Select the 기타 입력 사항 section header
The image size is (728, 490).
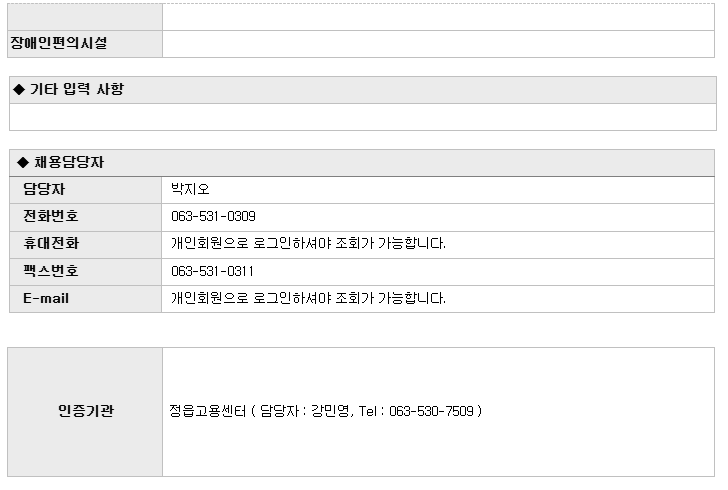[363, 90]
